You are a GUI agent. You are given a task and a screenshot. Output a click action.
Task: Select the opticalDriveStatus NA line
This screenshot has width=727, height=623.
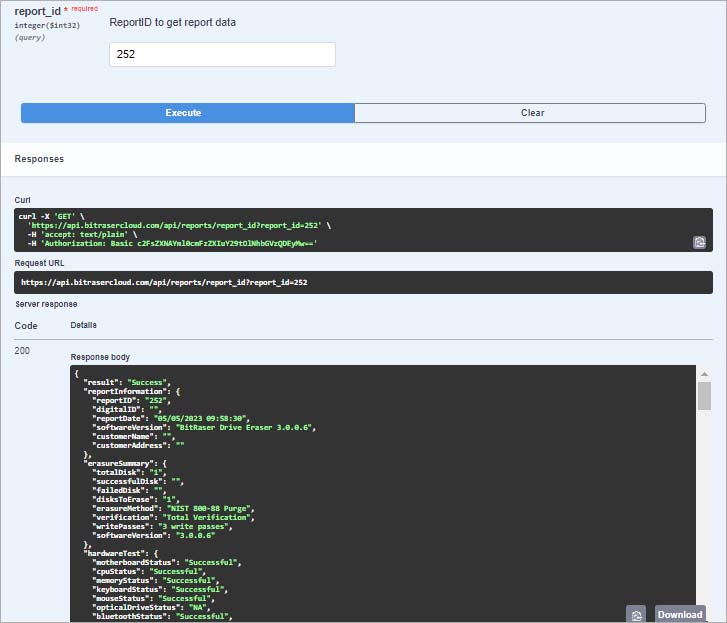[152, 607]
